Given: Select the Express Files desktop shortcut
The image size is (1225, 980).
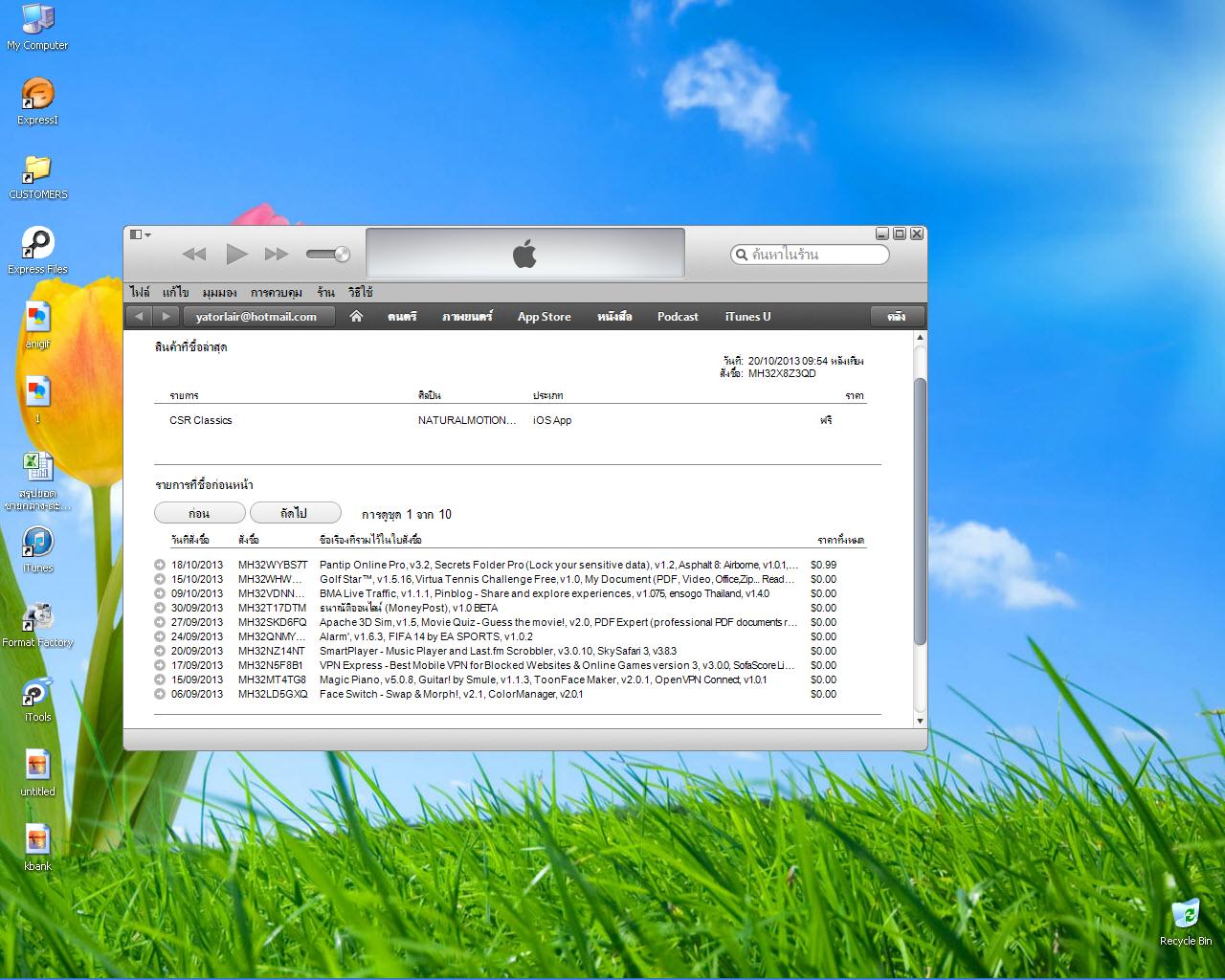Looking at the screenshot, I should [x=37, y=251].
